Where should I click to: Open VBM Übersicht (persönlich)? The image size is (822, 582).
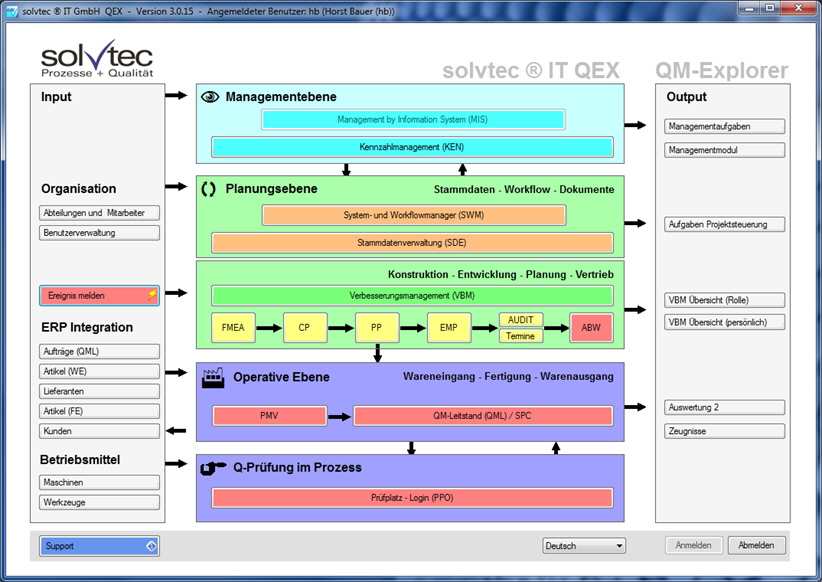(724, 322)
